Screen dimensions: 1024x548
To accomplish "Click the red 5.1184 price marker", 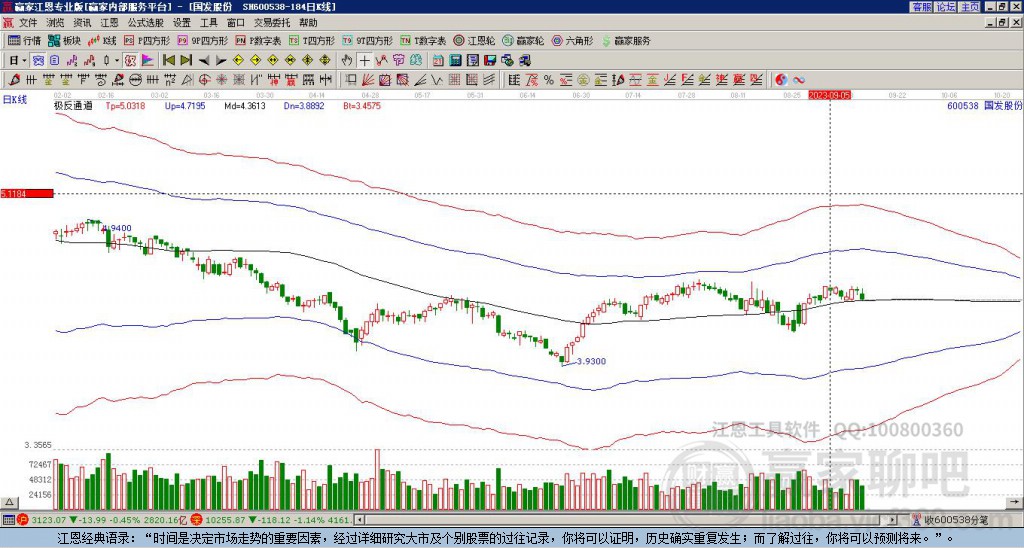I will click(27, 193).
